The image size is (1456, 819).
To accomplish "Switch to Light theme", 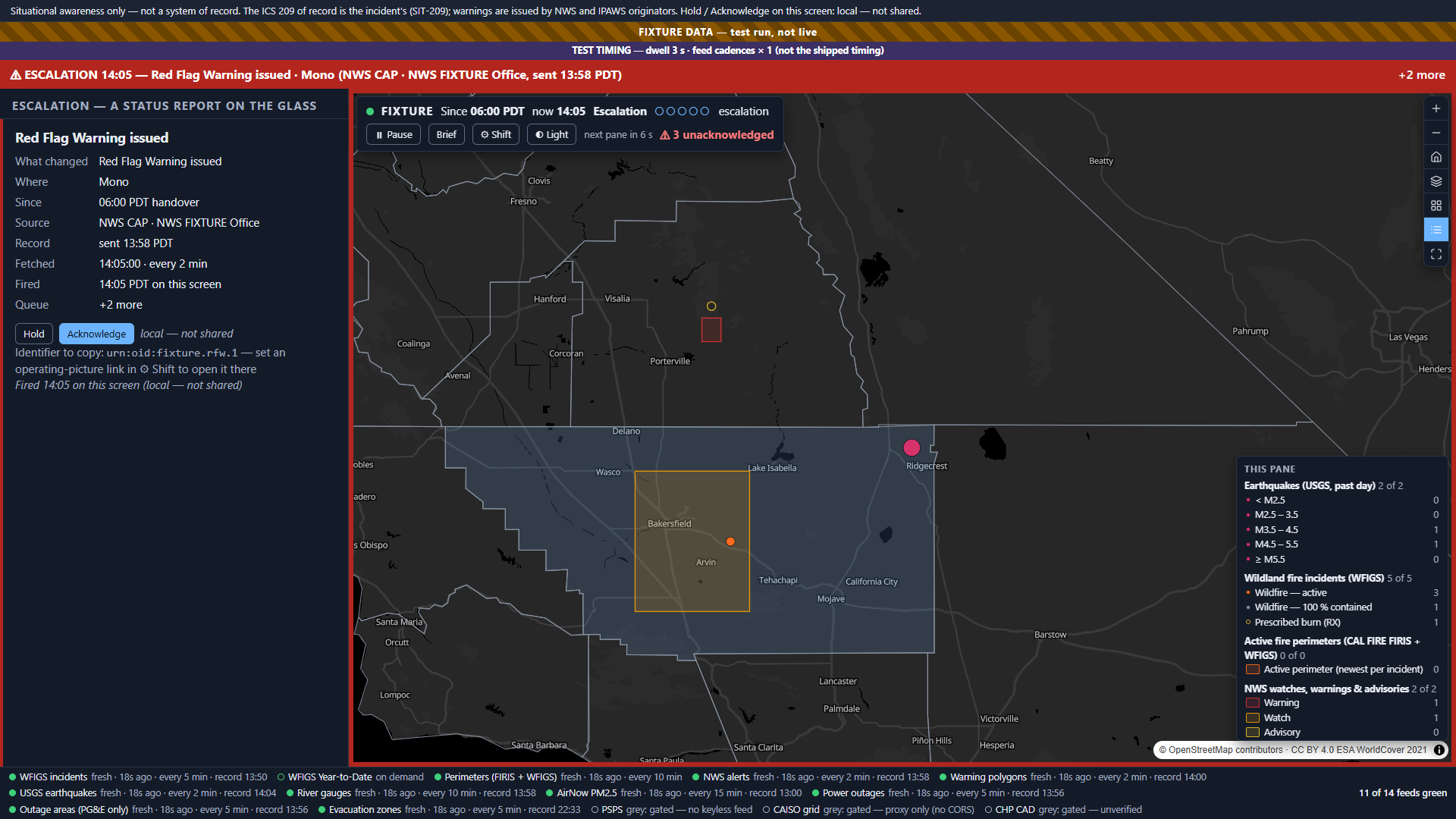I will 551,135.
